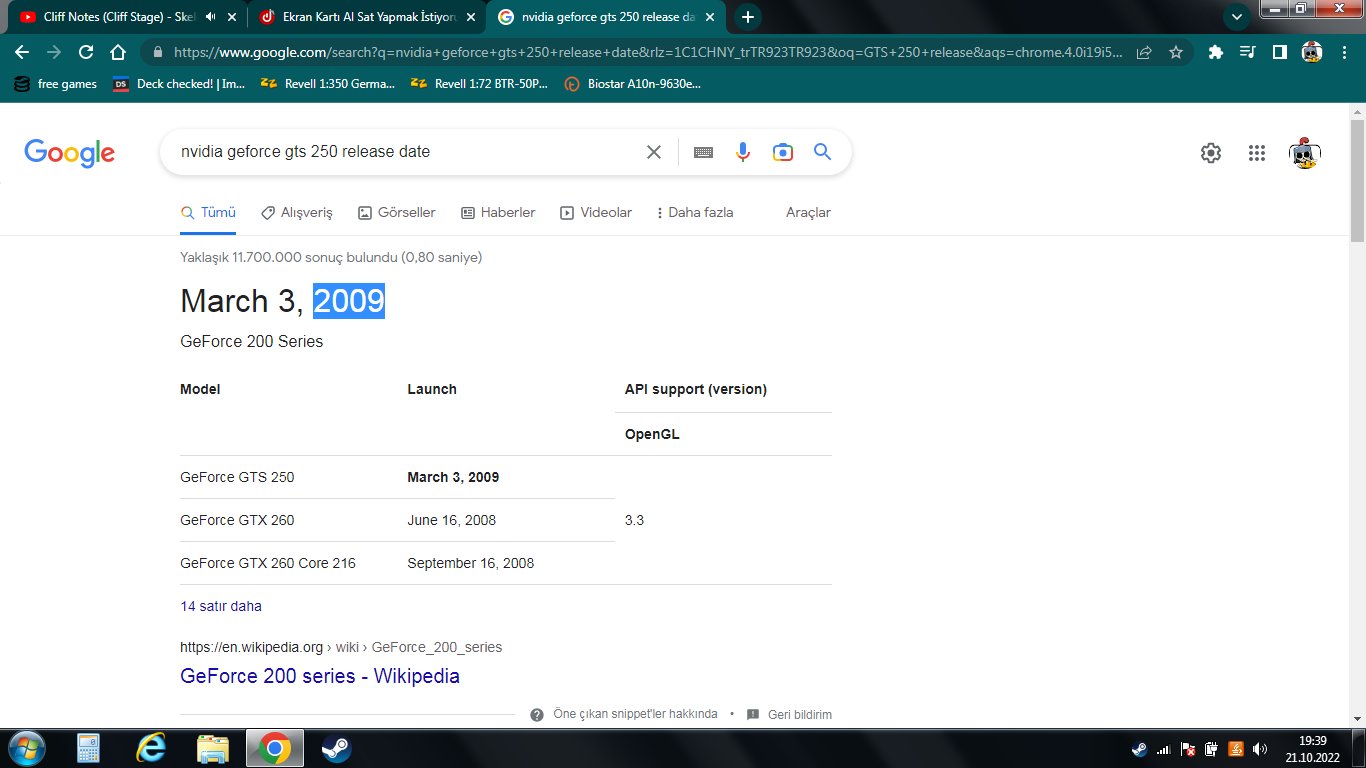Open the Chrome profile avatar menu
Viewport: 1366px width, 768px height.
(1312, 52)
